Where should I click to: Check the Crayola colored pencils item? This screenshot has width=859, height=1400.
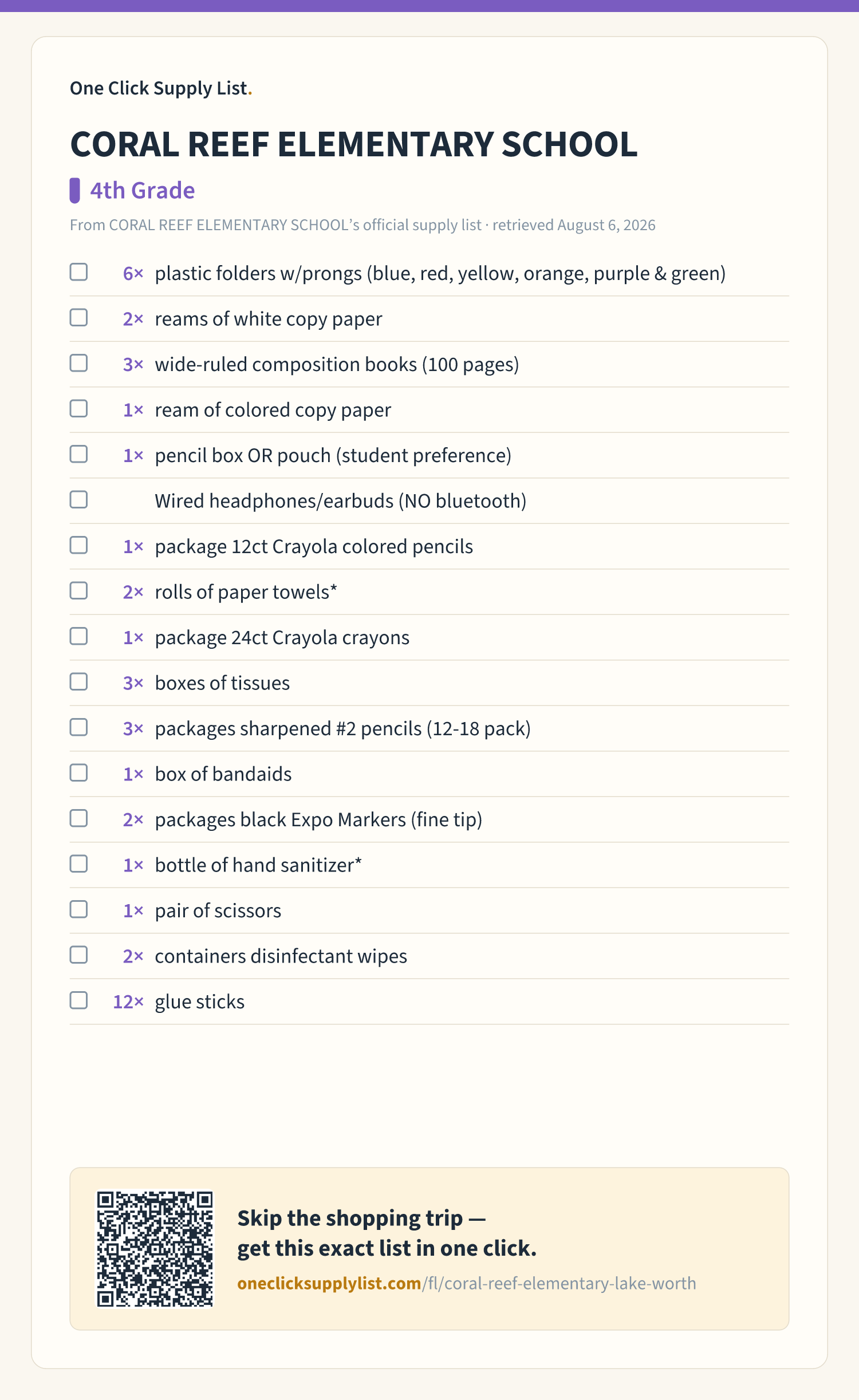[x=78, y=545]
